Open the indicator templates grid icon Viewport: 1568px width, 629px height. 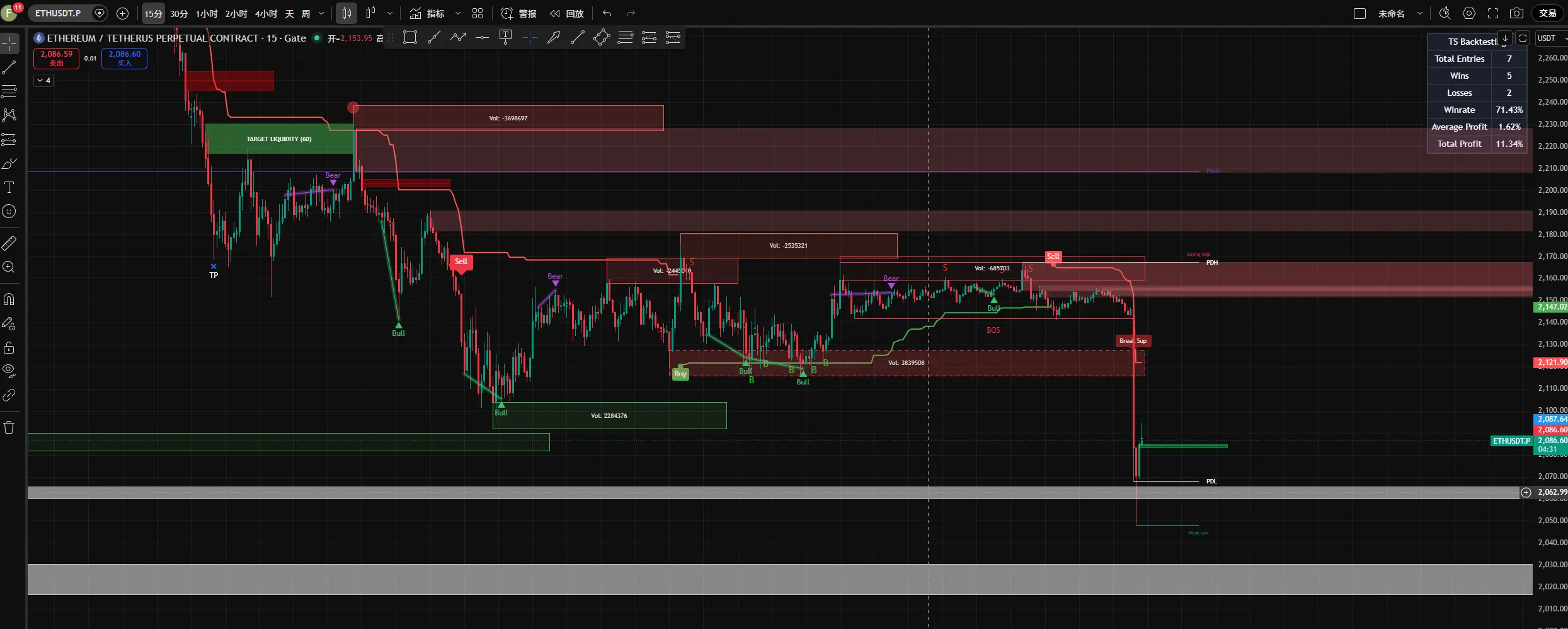tap(478, 13)
